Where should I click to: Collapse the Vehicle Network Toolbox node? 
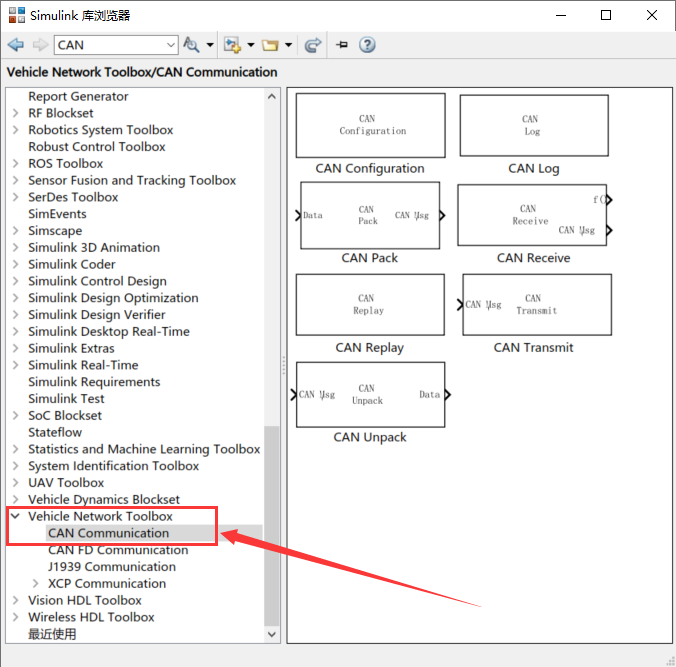pos(16,516)
